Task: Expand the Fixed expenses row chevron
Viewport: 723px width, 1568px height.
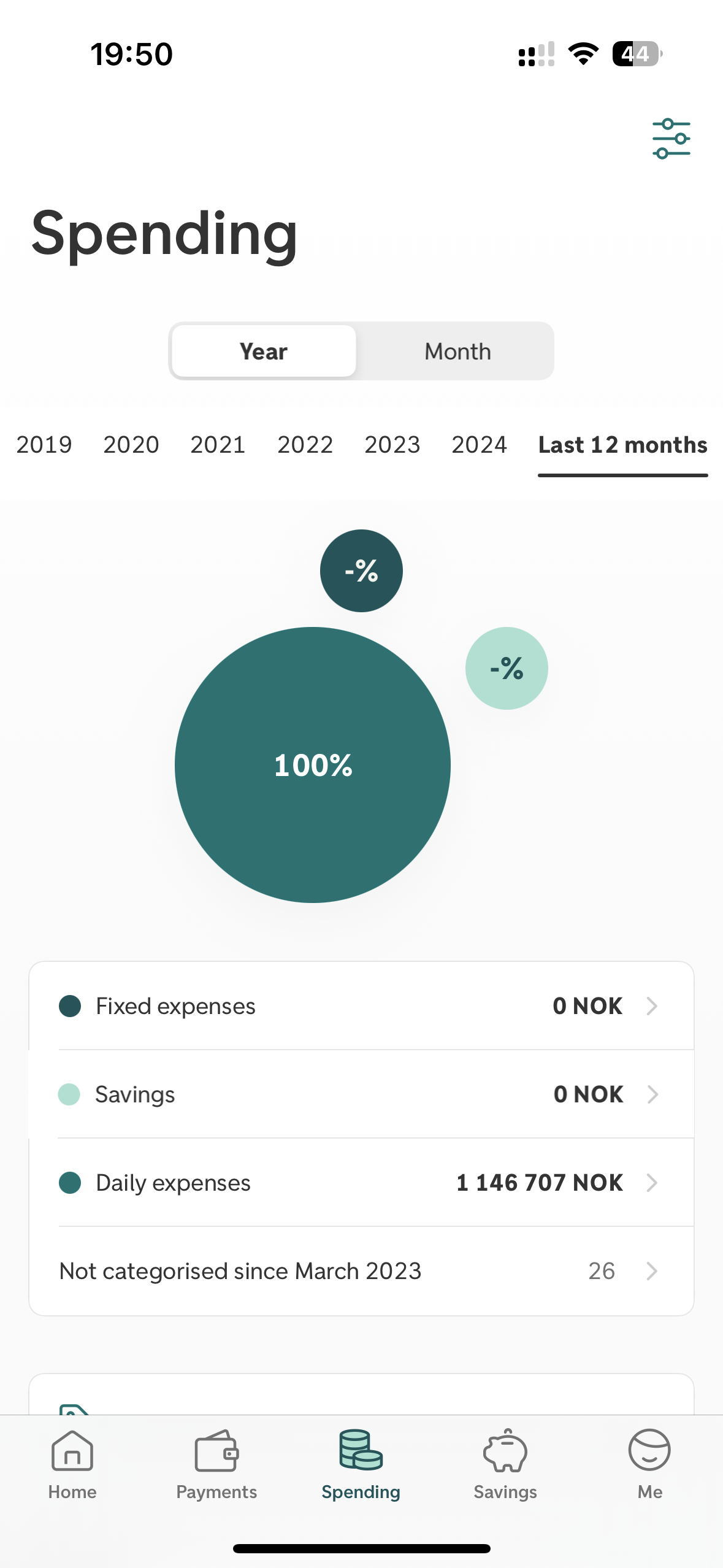Action: (652, 1006)
